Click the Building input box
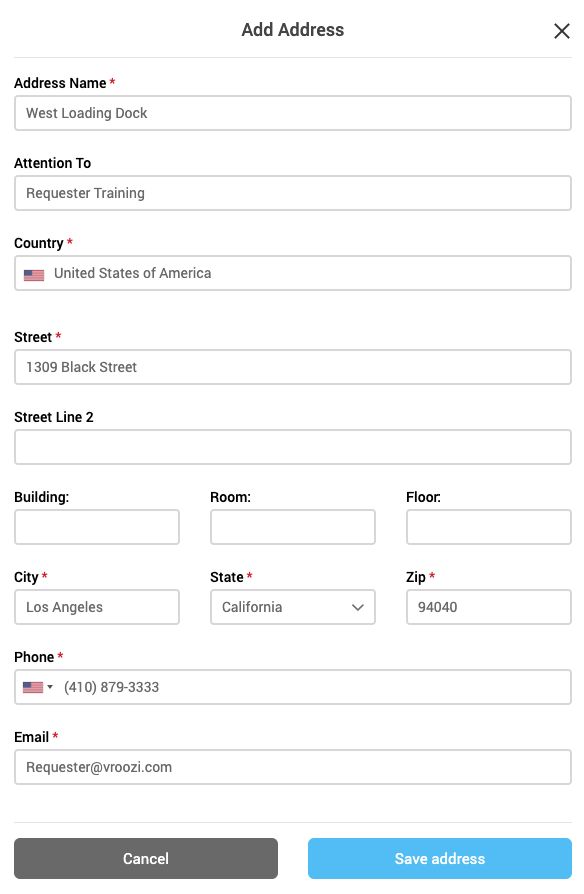Image resolution: width=584 pixels, height=894 pixels. point(97,527)
